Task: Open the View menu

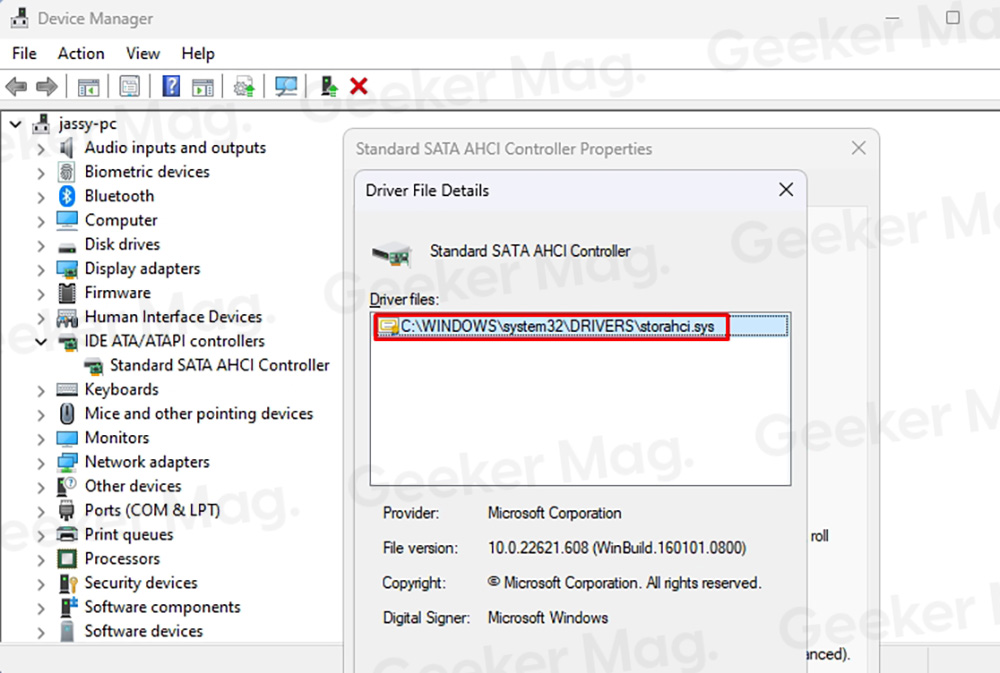Action: coord(143,54)
